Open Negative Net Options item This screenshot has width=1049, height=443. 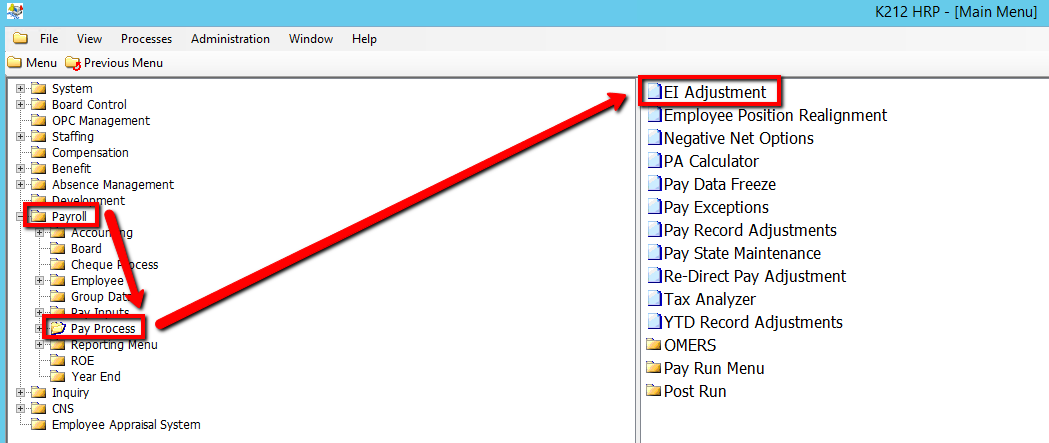[738, 138]
